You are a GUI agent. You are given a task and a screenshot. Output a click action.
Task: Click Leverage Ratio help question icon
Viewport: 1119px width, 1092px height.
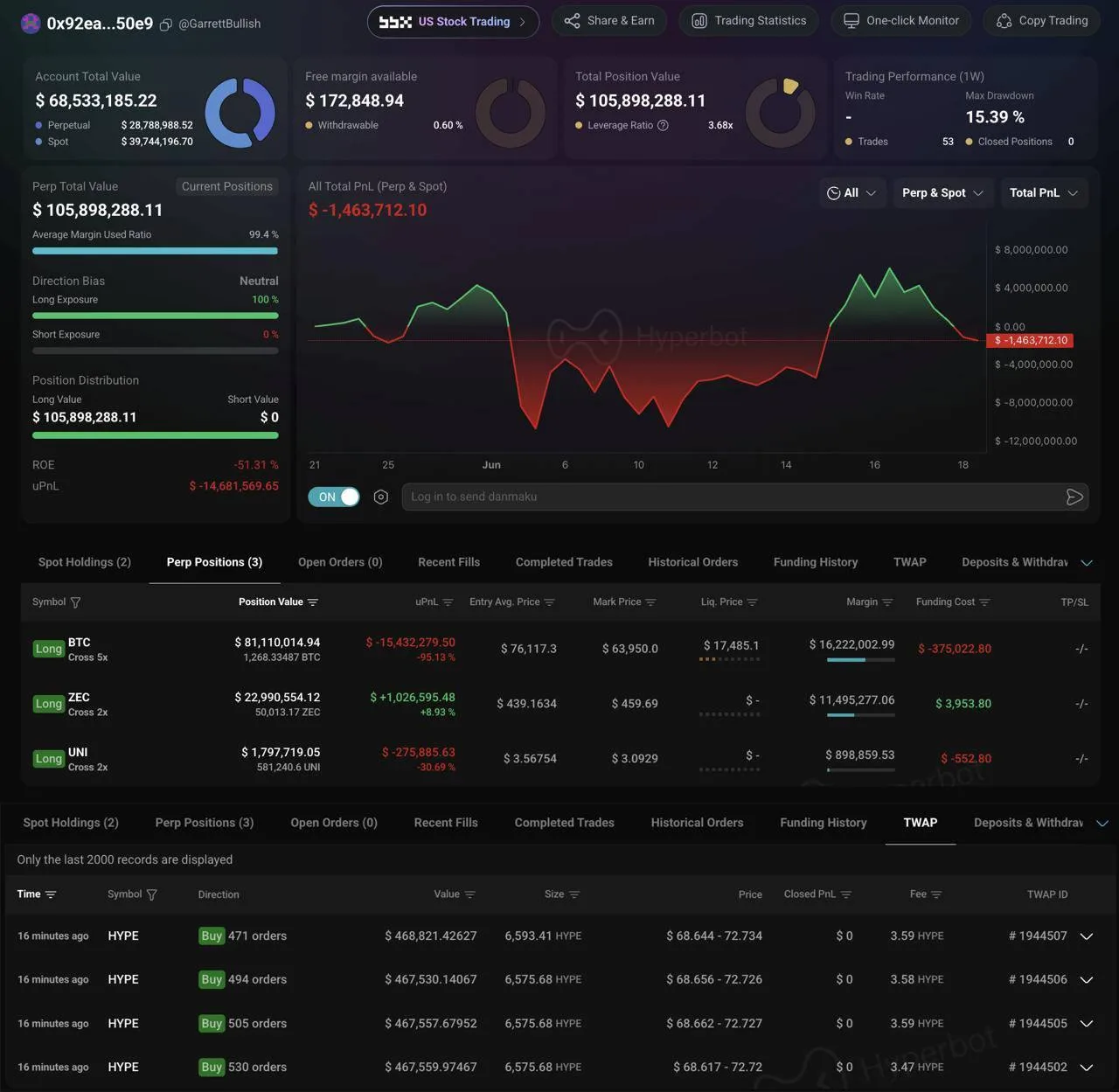click(x=663, y=125)
